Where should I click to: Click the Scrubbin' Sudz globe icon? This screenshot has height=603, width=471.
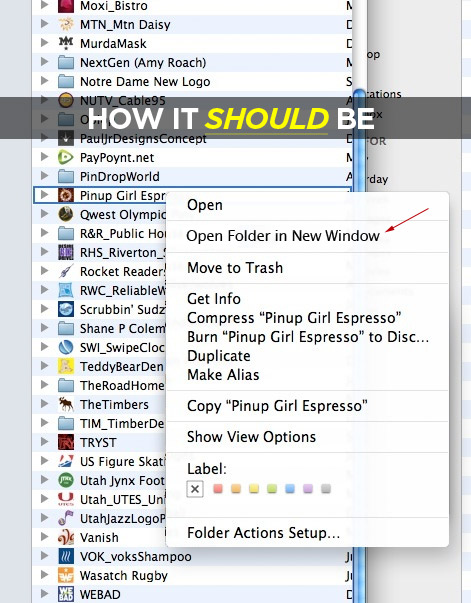[66, 309]
